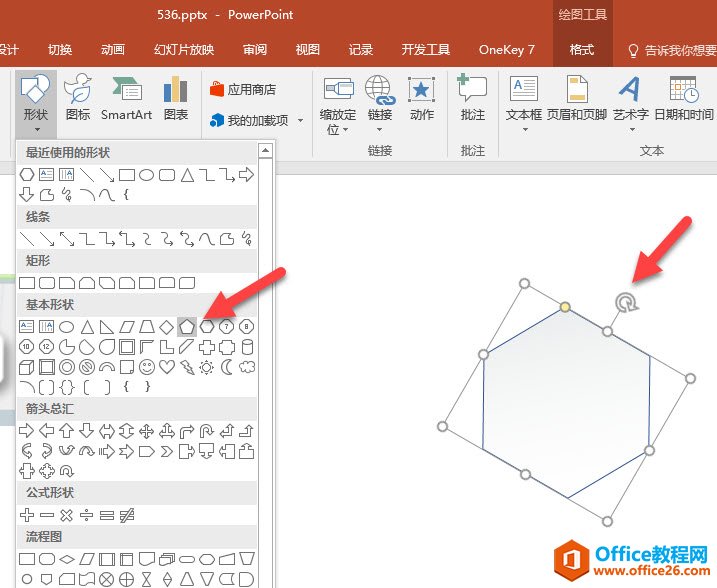Select dodecagon shape labeled 12
This screenshot has width=717, height=588.
click(x=46, y=347)
